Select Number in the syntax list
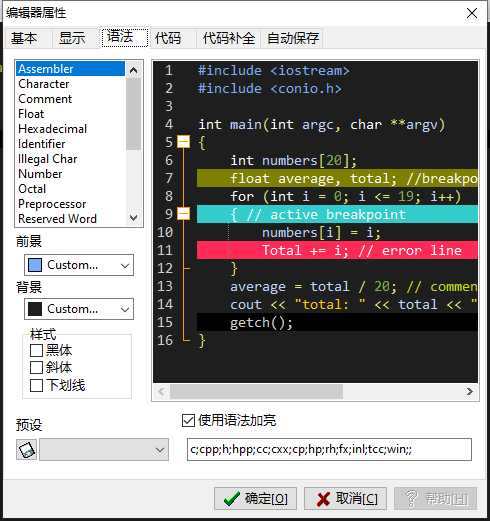Screen dimensions: 490x521 point(70,174)
